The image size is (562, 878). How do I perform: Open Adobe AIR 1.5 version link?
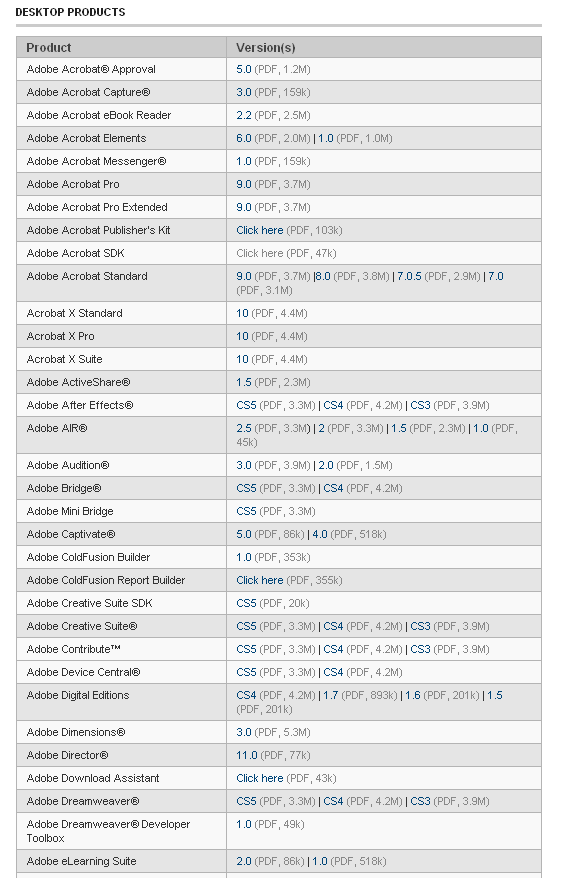tap(399, 428)
